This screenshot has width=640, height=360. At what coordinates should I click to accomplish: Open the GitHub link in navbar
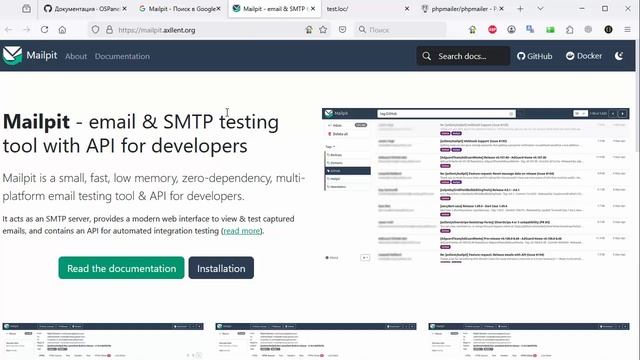click(x=534, y=56)
